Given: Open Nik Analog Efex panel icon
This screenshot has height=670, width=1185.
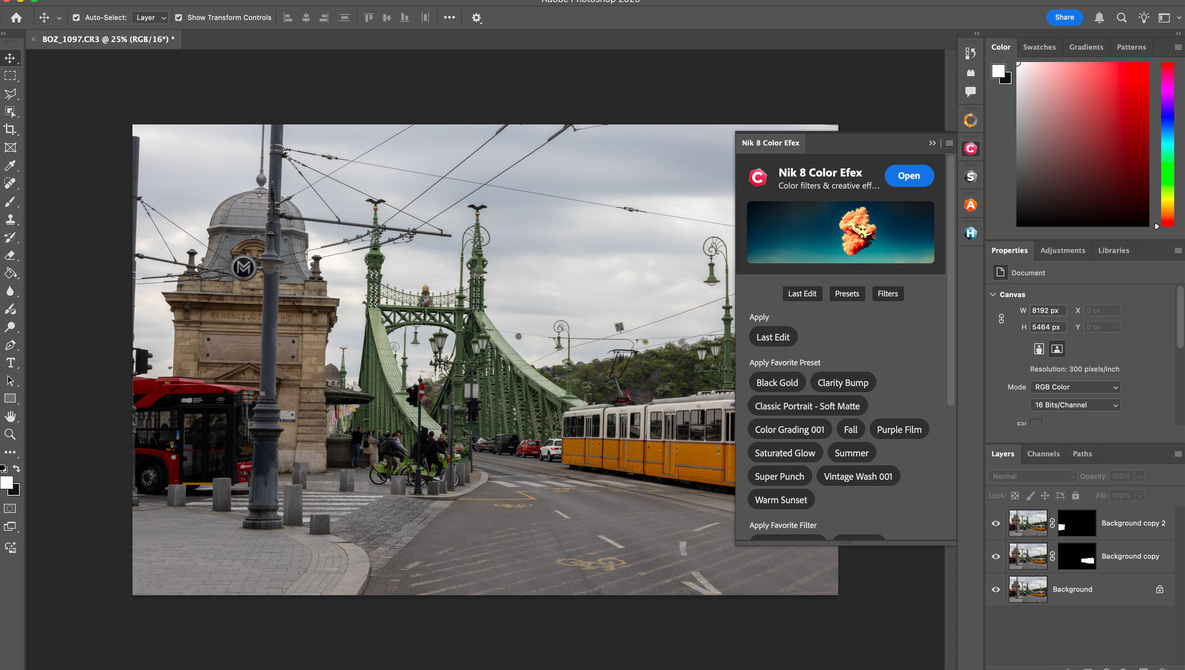Looking at the screenshot, I should tap(970, 205).
